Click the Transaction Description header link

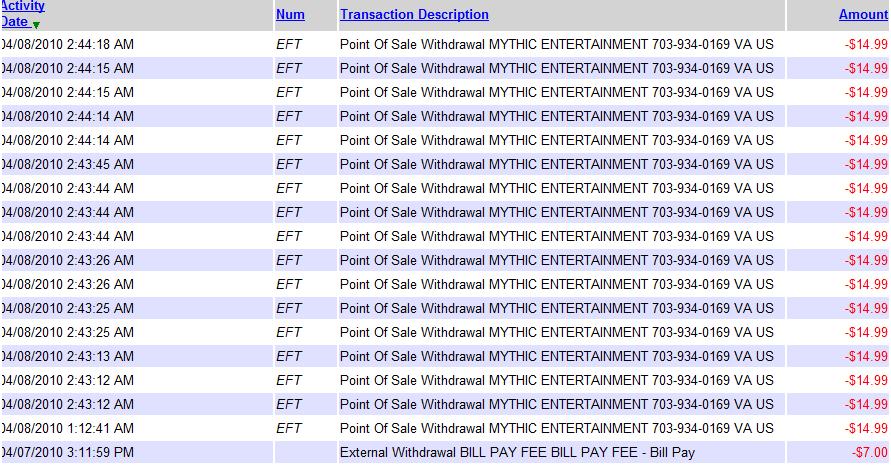(414, 15)
